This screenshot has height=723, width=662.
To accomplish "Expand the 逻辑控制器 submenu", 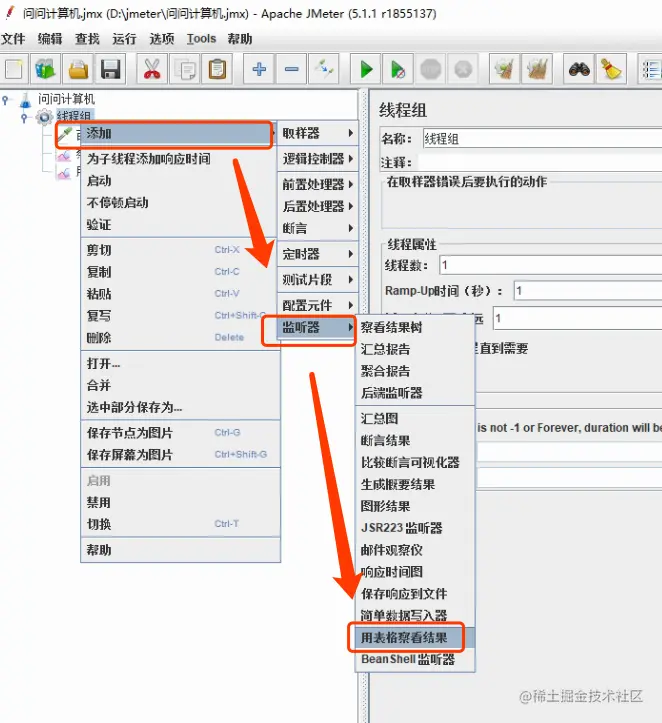I will [x=318, y=159].
